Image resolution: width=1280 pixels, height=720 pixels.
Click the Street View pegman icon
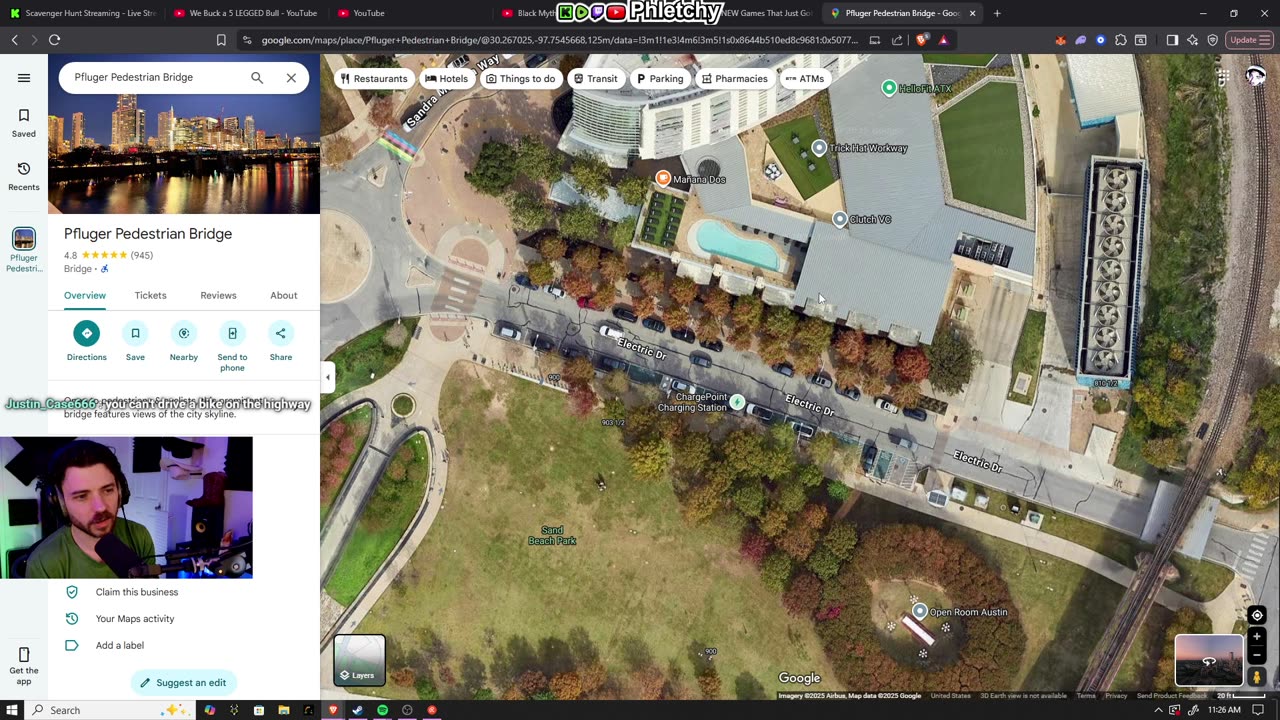click(x=1257, y=677)
